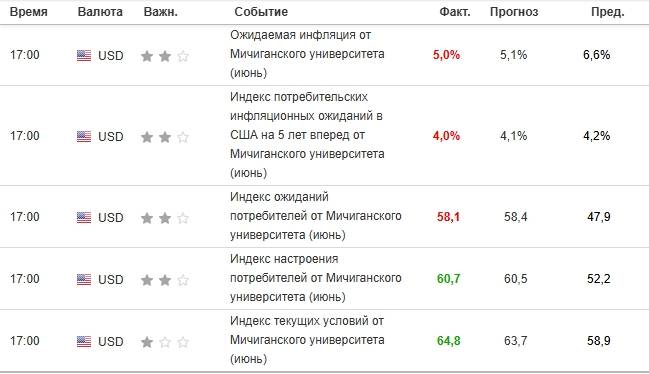Click US flag beside 5-year inflation expectations
Viewport: 649px width, 374px height.
pyautogui.click(x=84, y=136)
